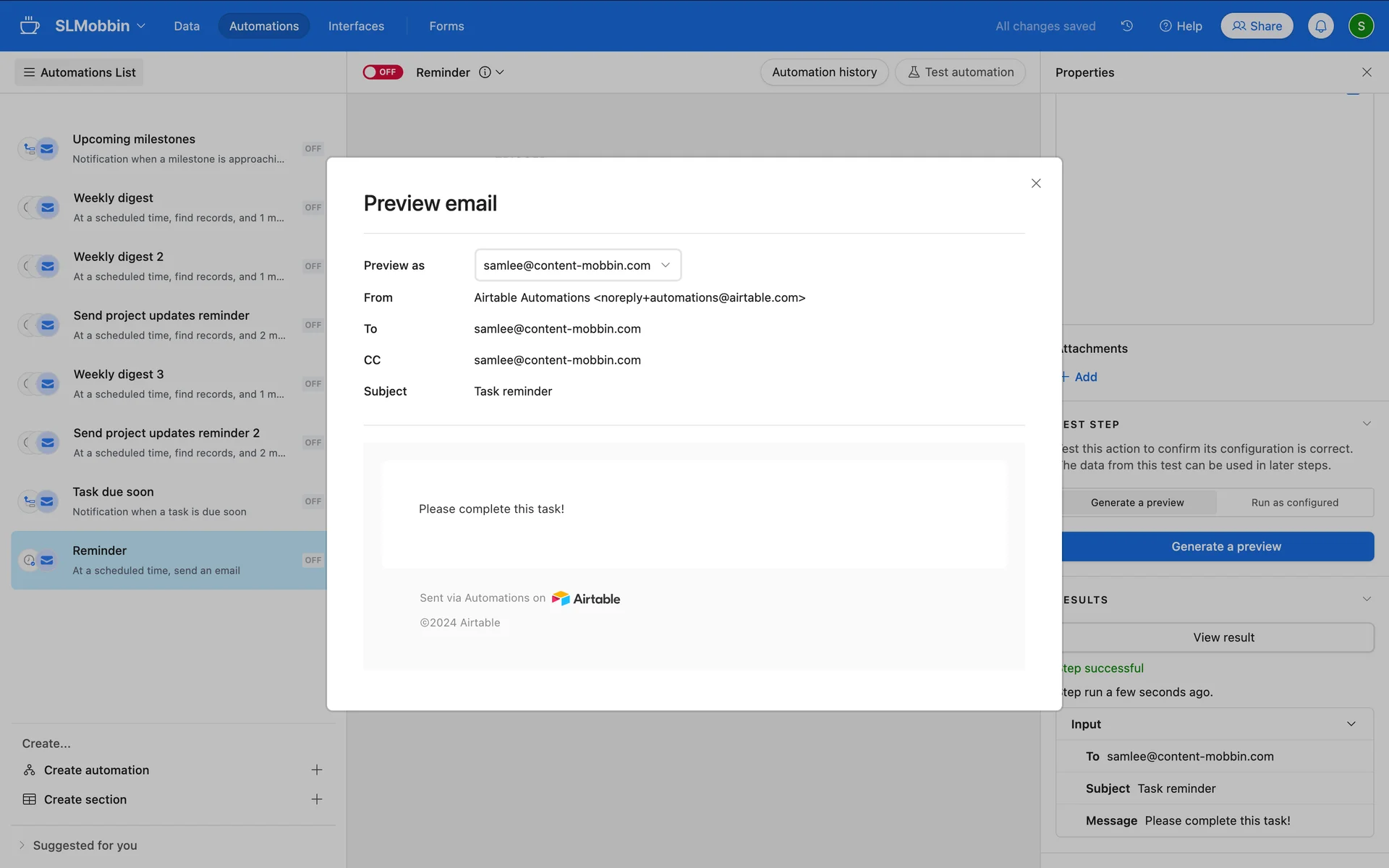1389x868 pixels.
Task: Close the Properties panel
Action: (1367, 72)
